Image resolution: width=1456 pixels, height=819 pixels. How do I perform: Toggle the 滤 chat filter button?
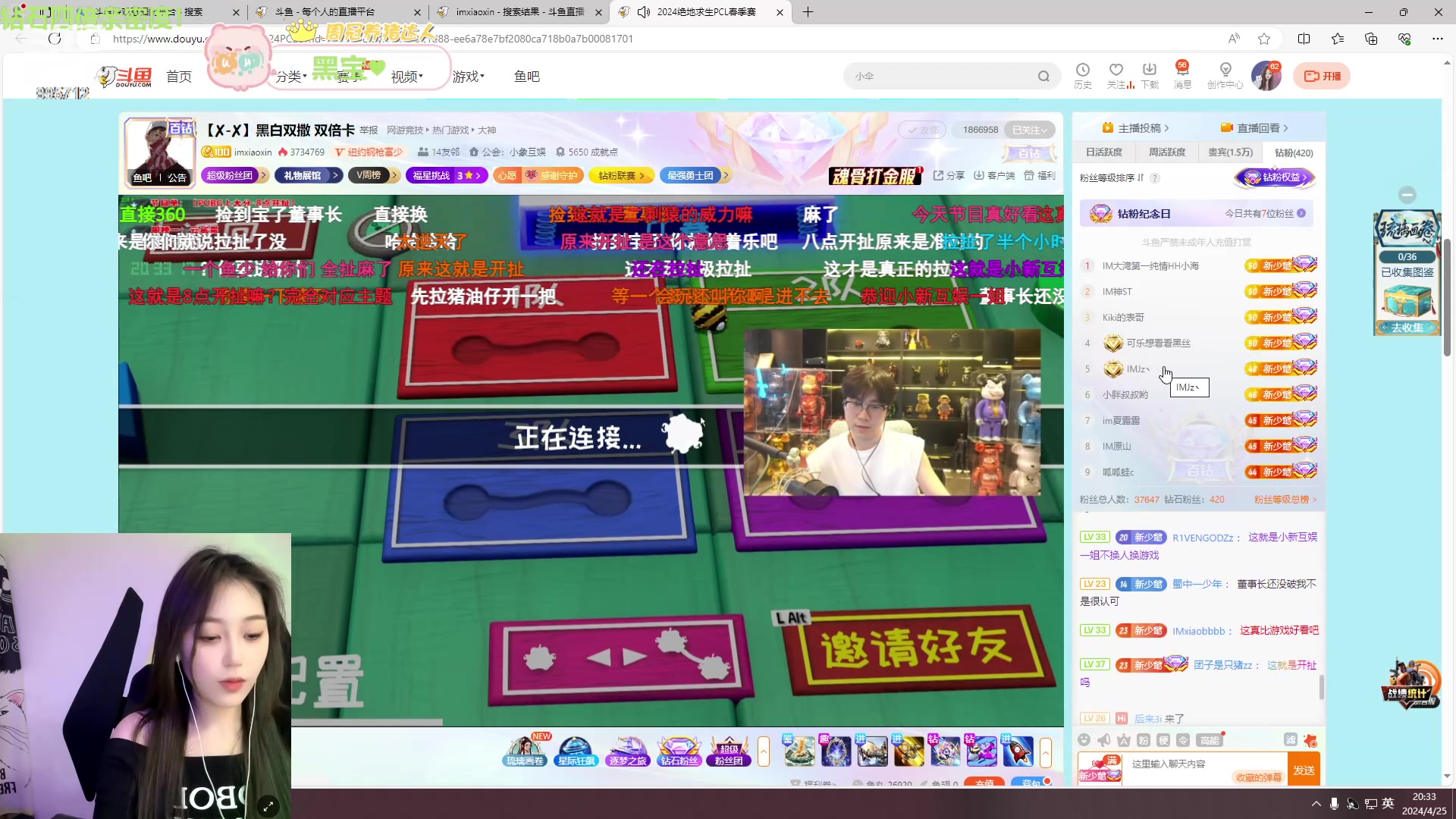tap(1290, 740)
